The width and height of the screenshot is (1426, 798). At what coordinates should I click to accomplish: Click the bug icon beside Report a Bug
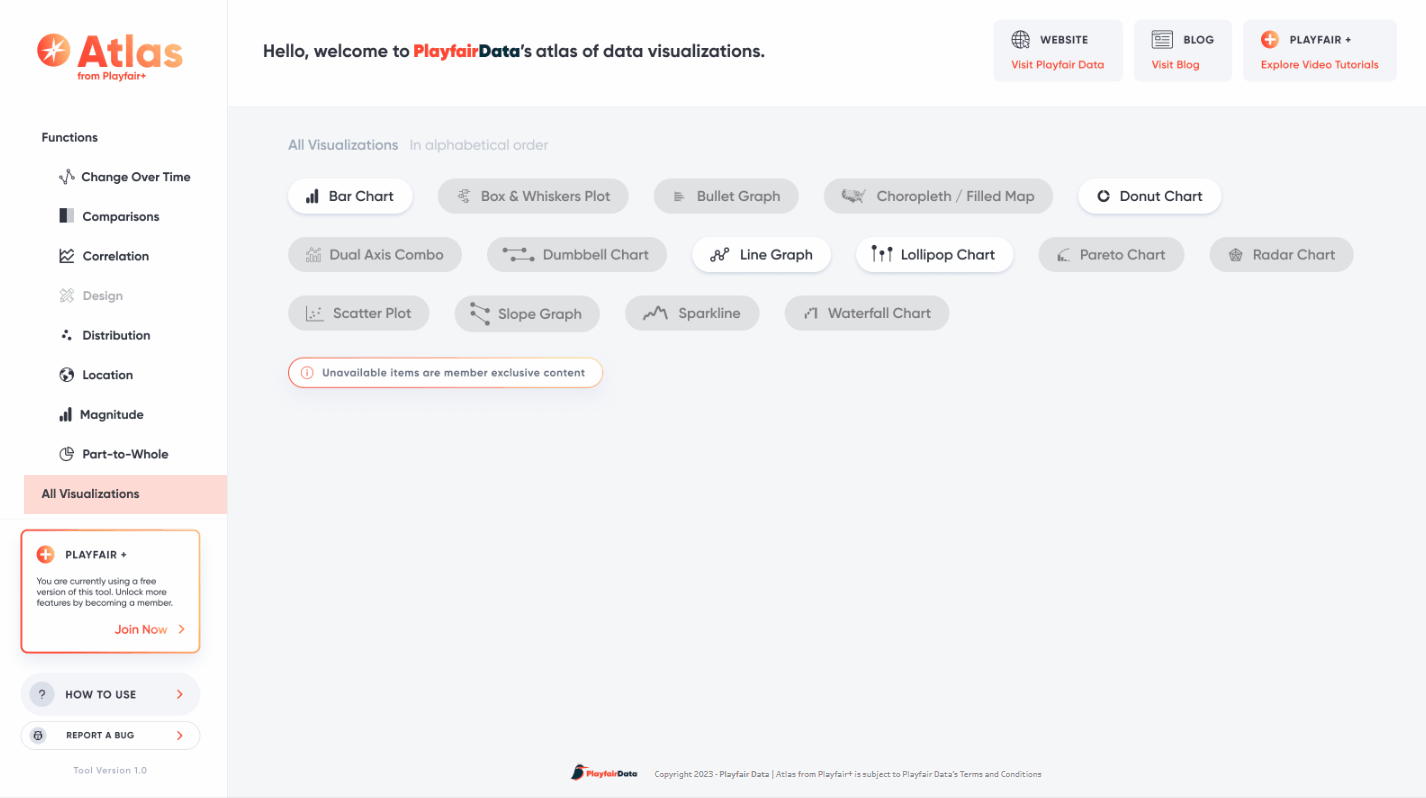pos(38,735)
